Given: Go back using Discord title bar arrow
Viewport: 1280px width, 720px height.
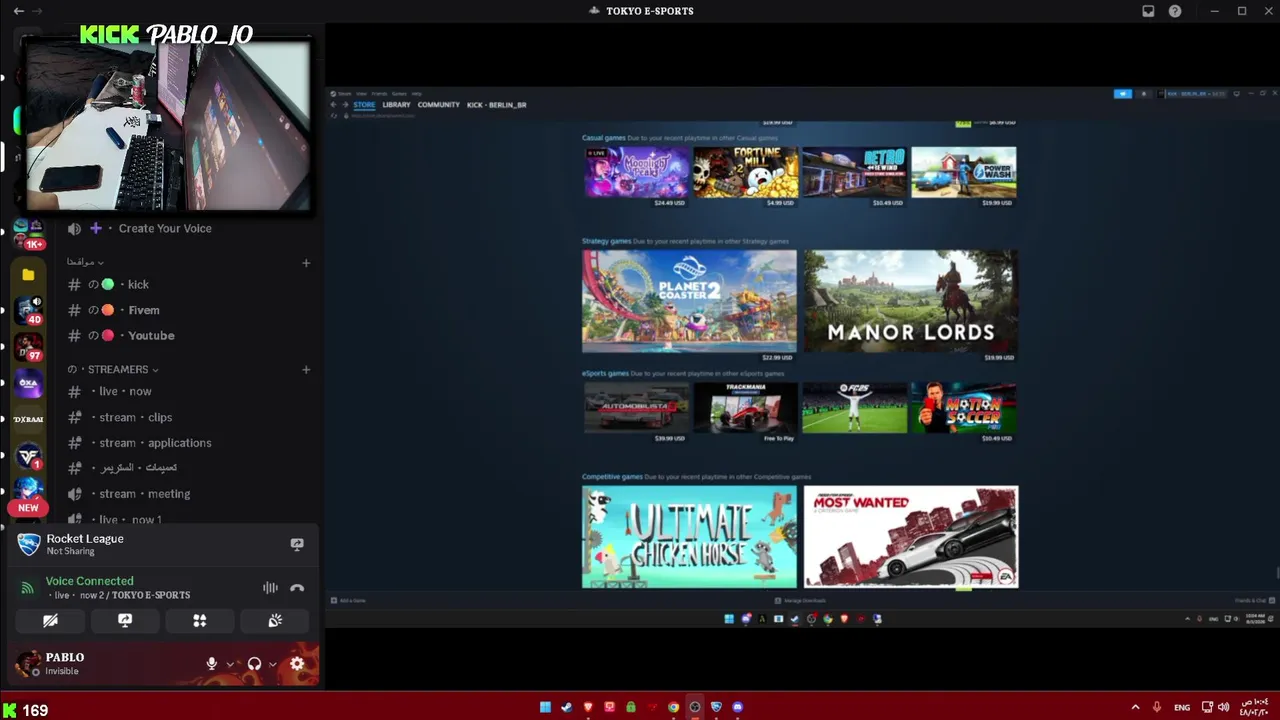Looking at the screenshot, I should (x=18, y=11).
